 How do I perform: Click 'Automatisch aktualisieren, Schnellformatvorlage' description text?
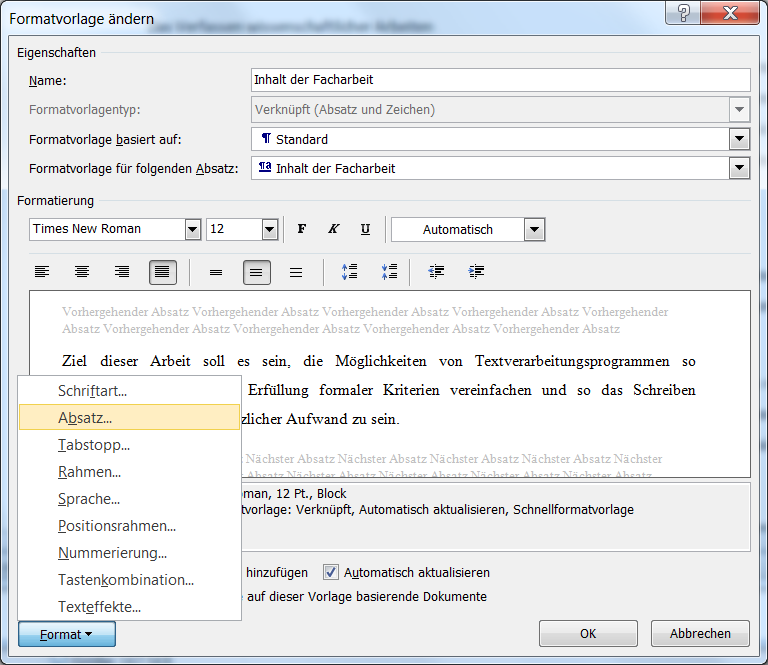click(x=496, y=510)
